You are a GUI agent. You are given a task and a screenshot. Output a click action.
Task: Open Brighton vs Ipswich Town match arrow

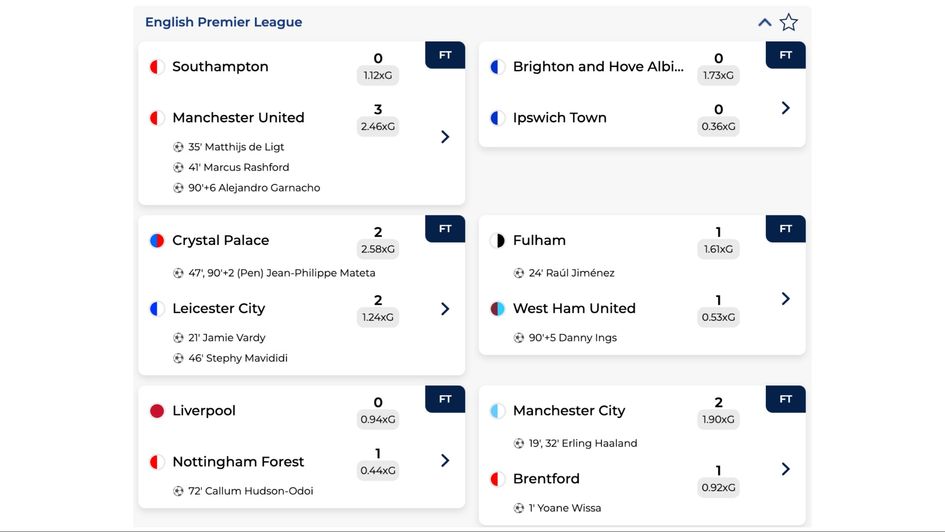785,108
